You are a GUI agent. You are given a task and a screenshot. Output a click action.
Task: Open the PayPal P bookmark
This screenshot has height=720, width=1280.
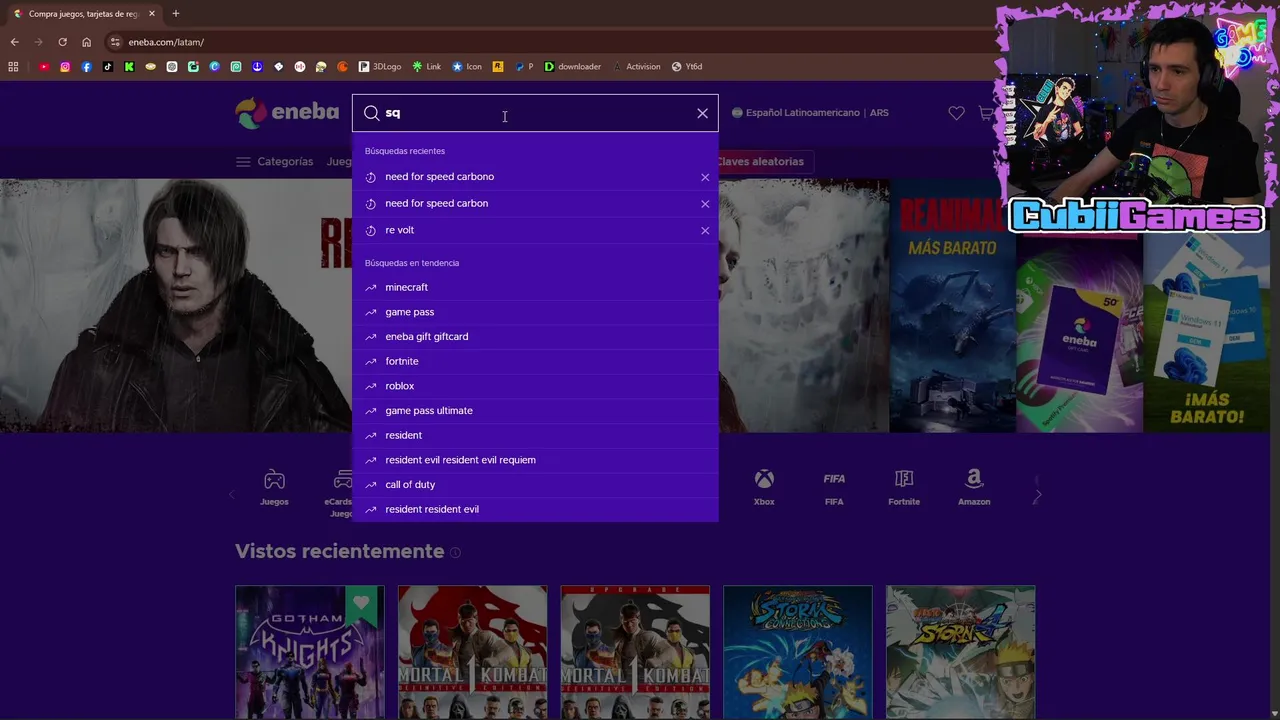[525, 67]
